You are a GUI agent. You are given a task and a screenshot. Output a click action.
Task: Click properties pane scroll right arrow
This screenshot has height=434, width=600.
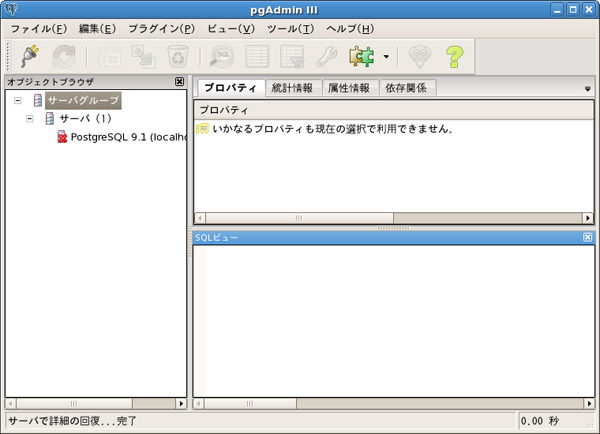[x=588, y=218]
